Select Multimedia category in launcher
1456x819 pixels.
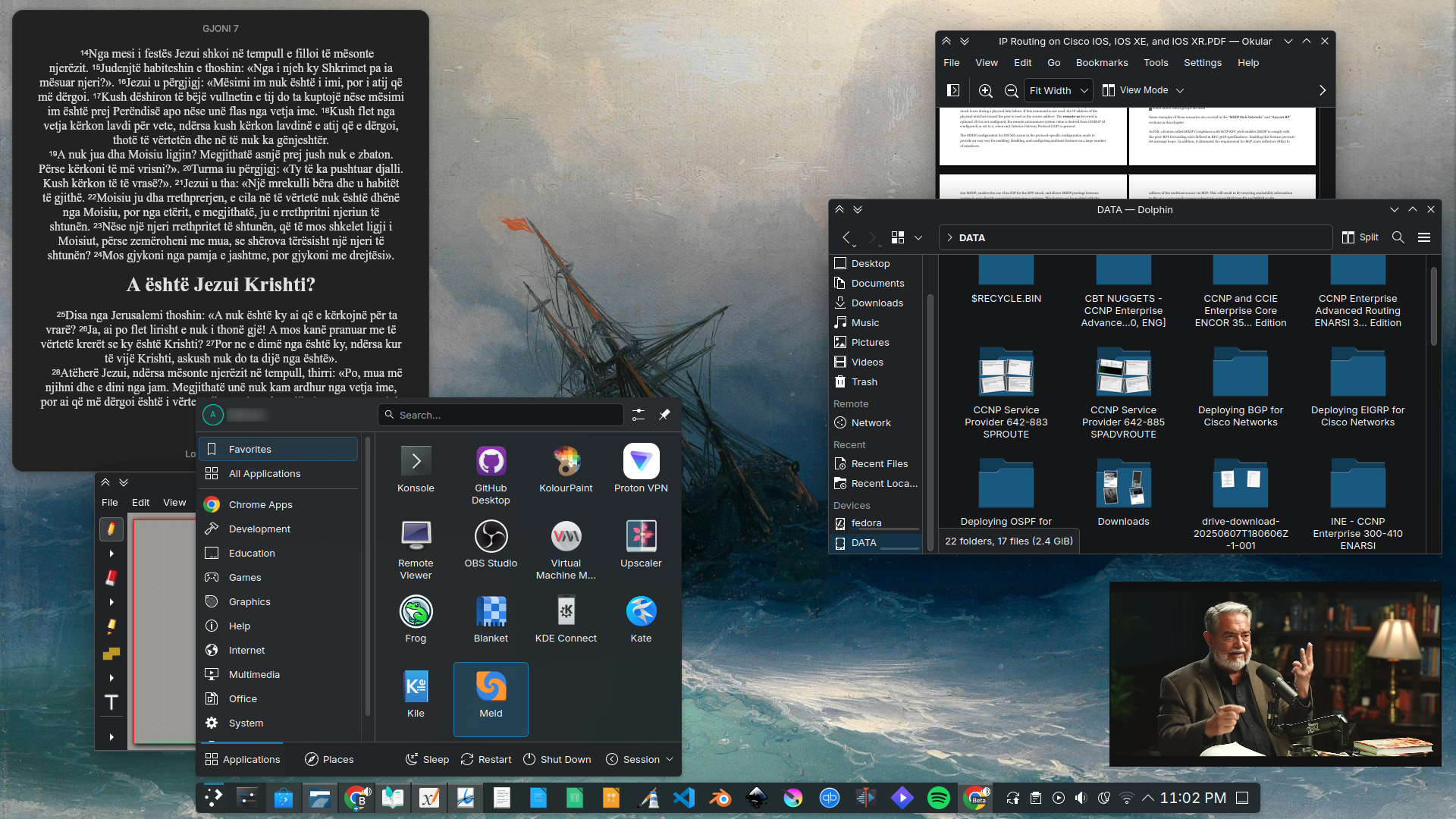click(x=278, y=675)
